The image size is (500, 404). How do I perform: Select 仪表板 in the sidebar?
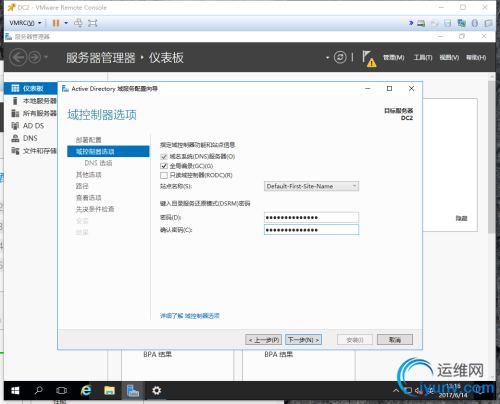[31, 88]
